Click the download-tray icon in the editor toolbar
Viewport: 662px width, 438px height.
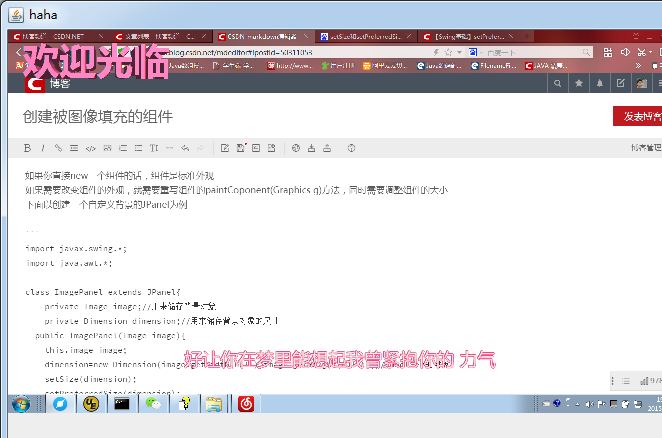[311, 148]
